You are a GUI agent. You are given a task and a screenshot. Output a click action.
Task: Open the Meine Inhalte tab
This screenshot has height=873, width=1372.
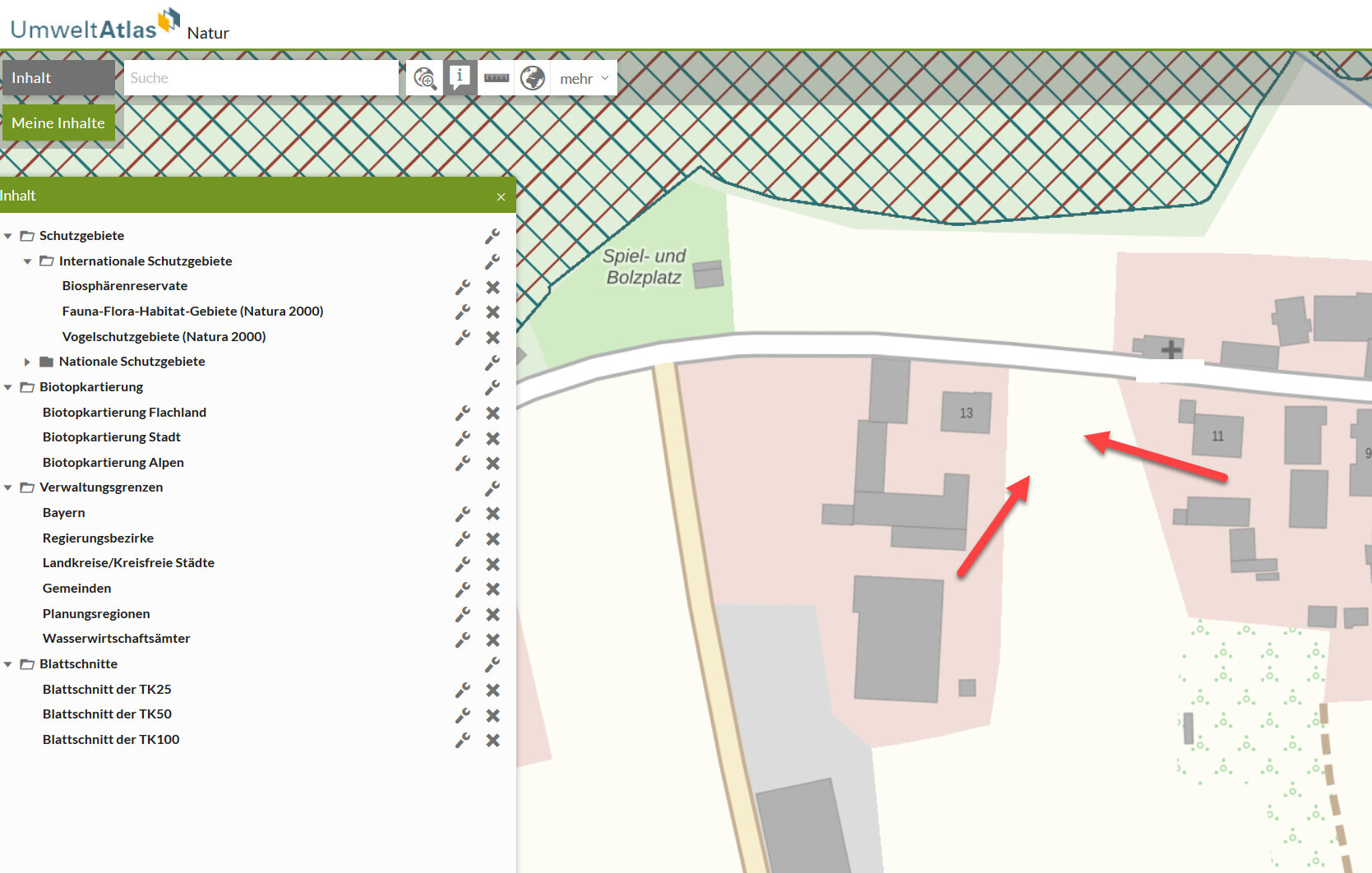(58, 123)
